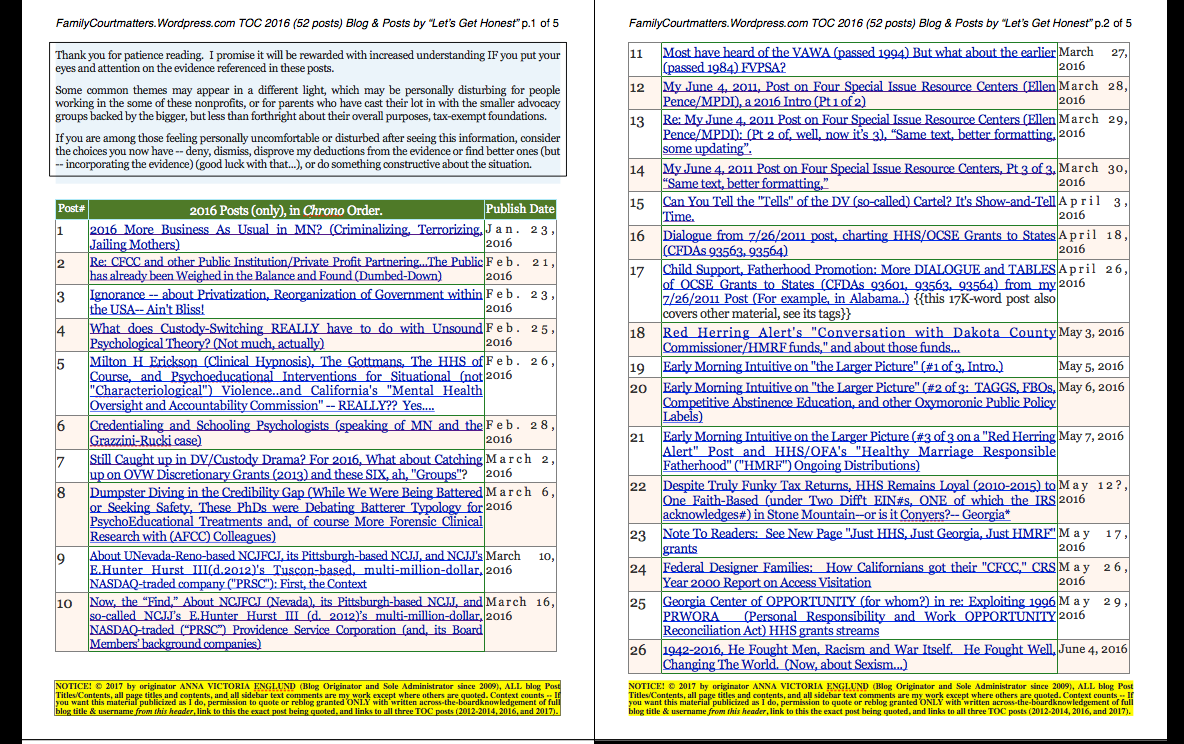Open About UNevada-Reno-based NCJFCJ post link
This screenshot has width=1184, height=744.
[285, 557]
